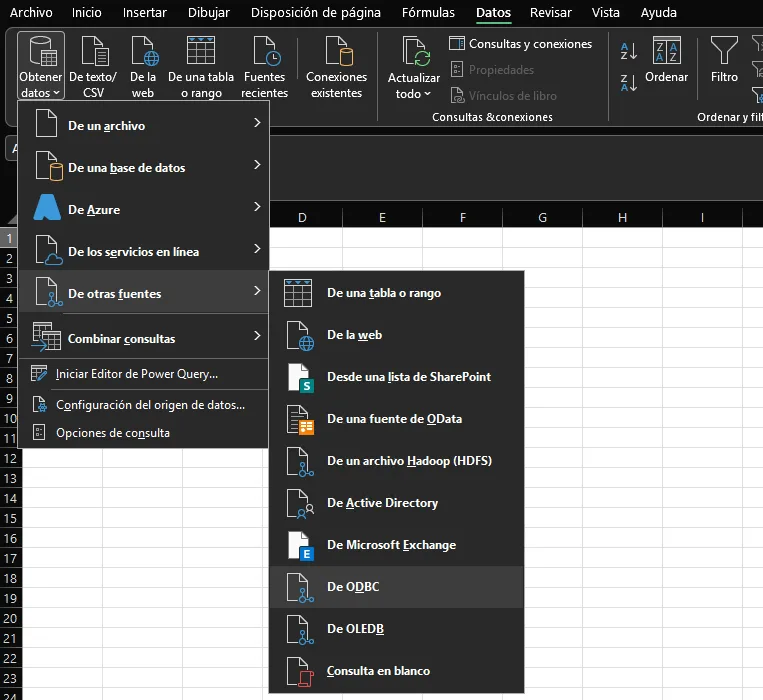
Task: Click arrow next to De los servicios en línea
Action: point(257,249)
